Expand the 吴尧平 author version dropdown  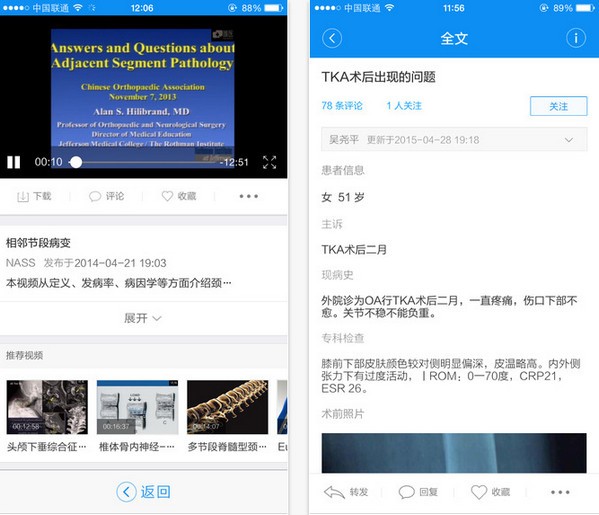tap(454, 140)
